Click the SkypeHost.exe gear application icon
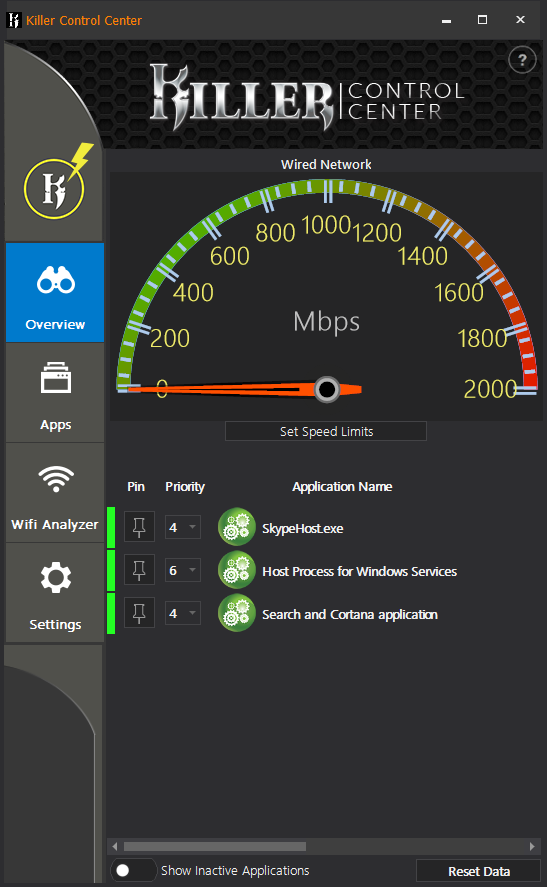547x887 pixels. [237, 527]
